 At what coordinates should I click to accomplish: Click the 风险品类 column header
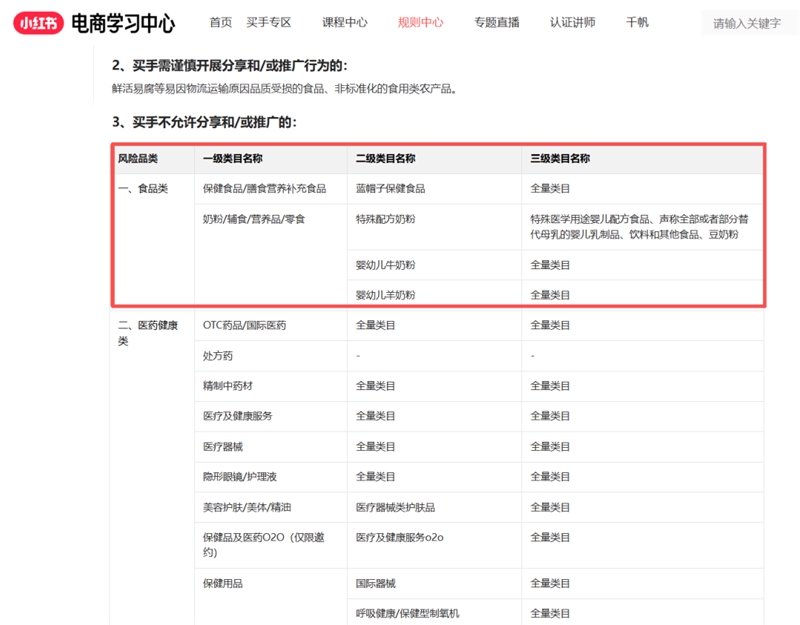tap(138, 158)
